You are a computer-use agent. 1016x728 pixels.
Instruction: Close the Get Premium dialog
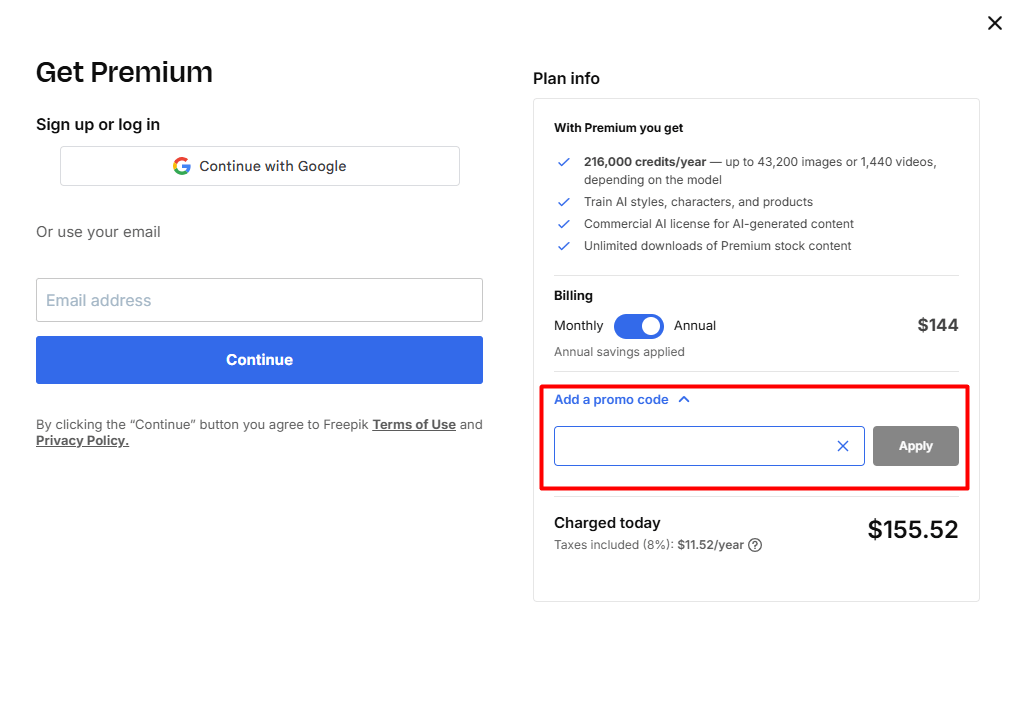(995, 22)
